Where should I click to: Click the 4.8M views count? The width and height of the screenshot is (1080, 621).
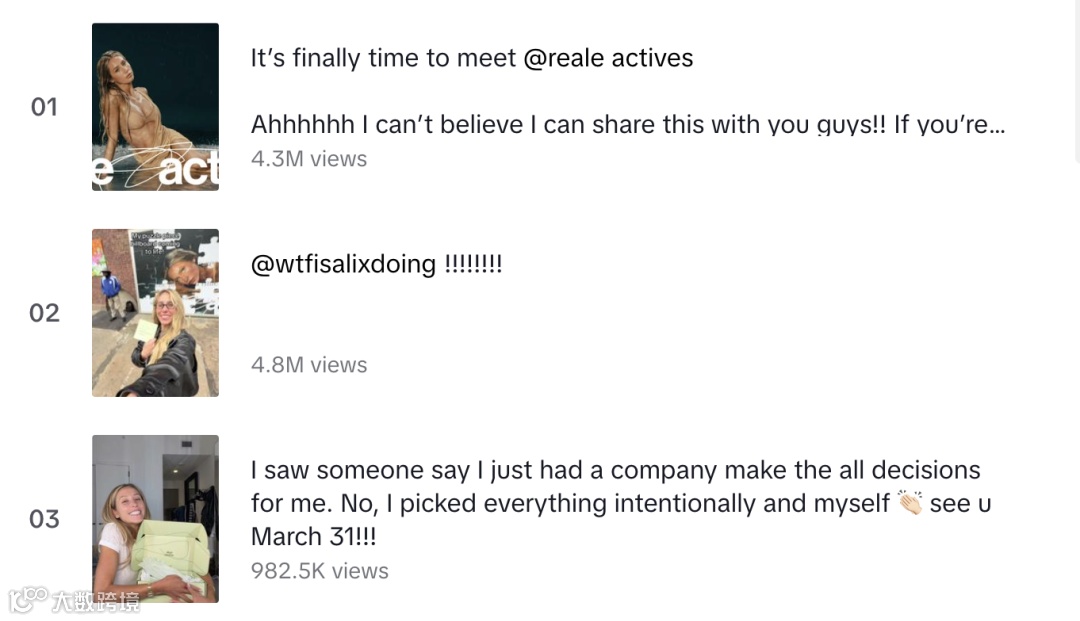click(309, 365)
